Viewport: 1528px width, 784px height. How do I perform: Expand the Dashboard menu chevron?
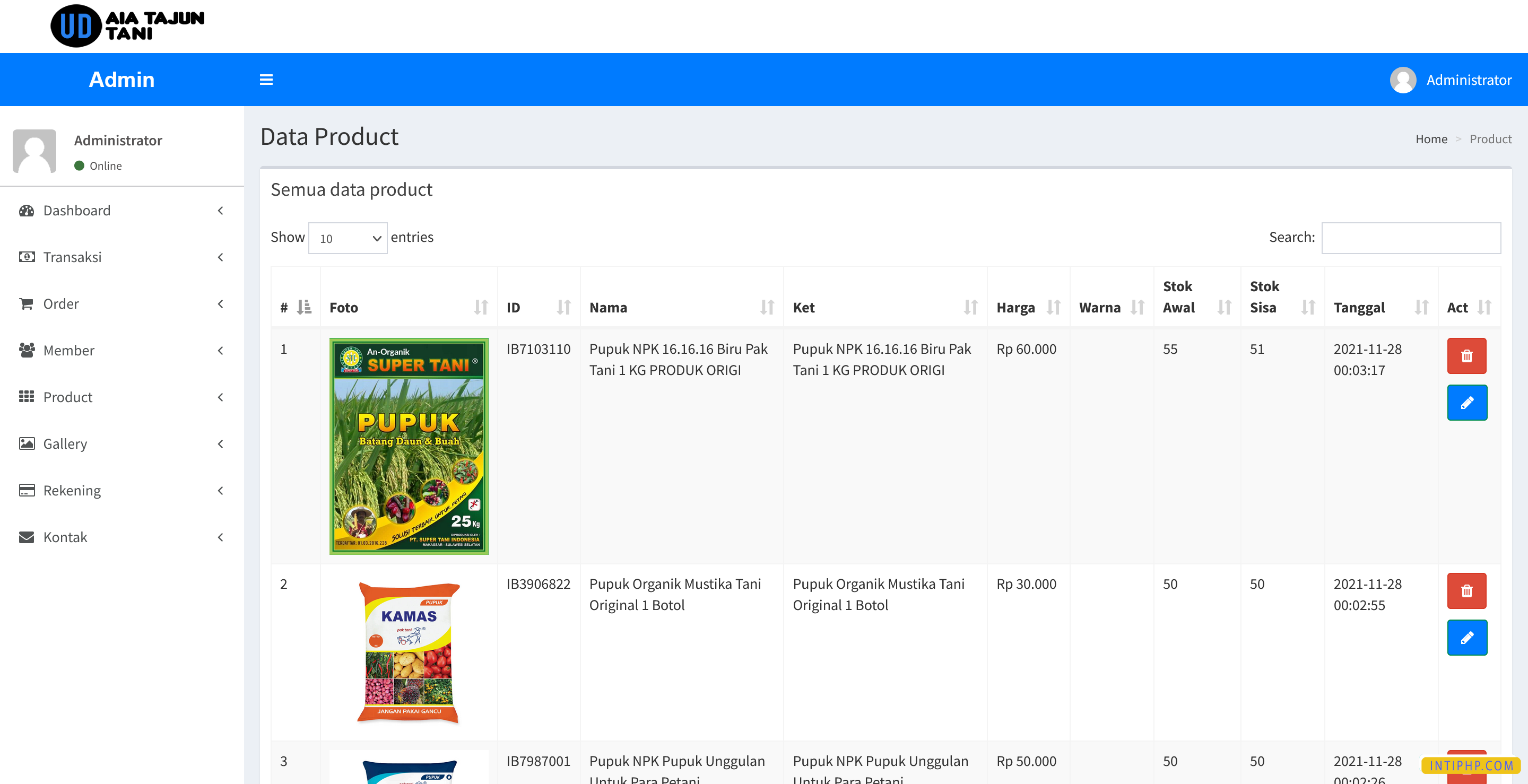(x=220, y=211)
